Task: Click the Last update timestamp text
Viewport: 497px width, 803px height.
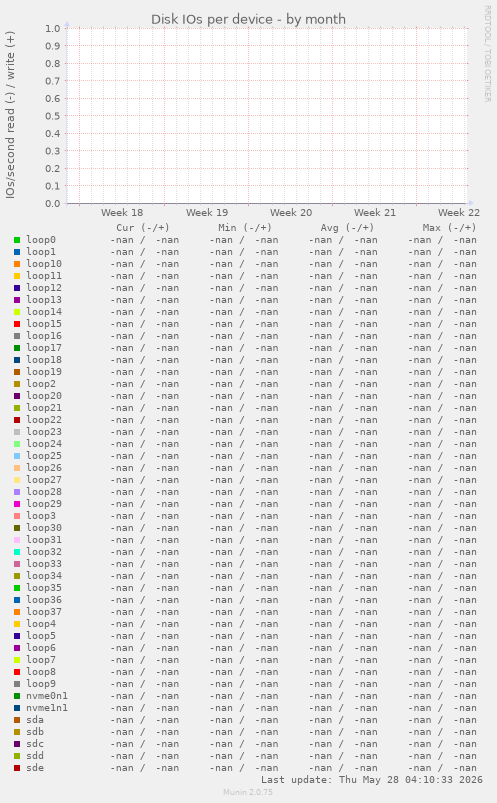Action: tap(372, 780)
